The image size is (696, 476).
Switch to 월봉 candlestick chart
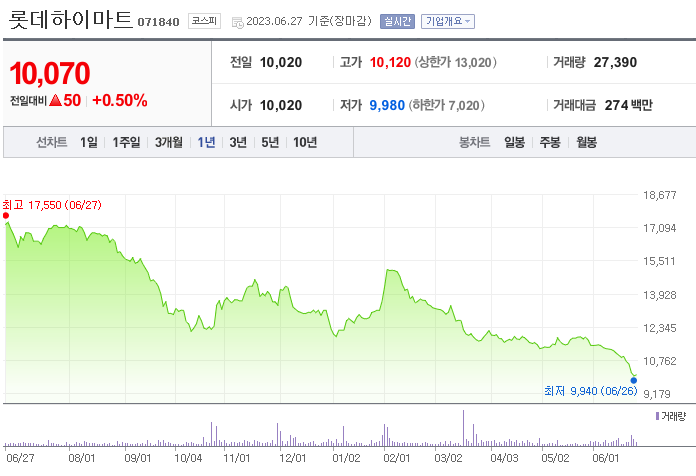(586, 143)
